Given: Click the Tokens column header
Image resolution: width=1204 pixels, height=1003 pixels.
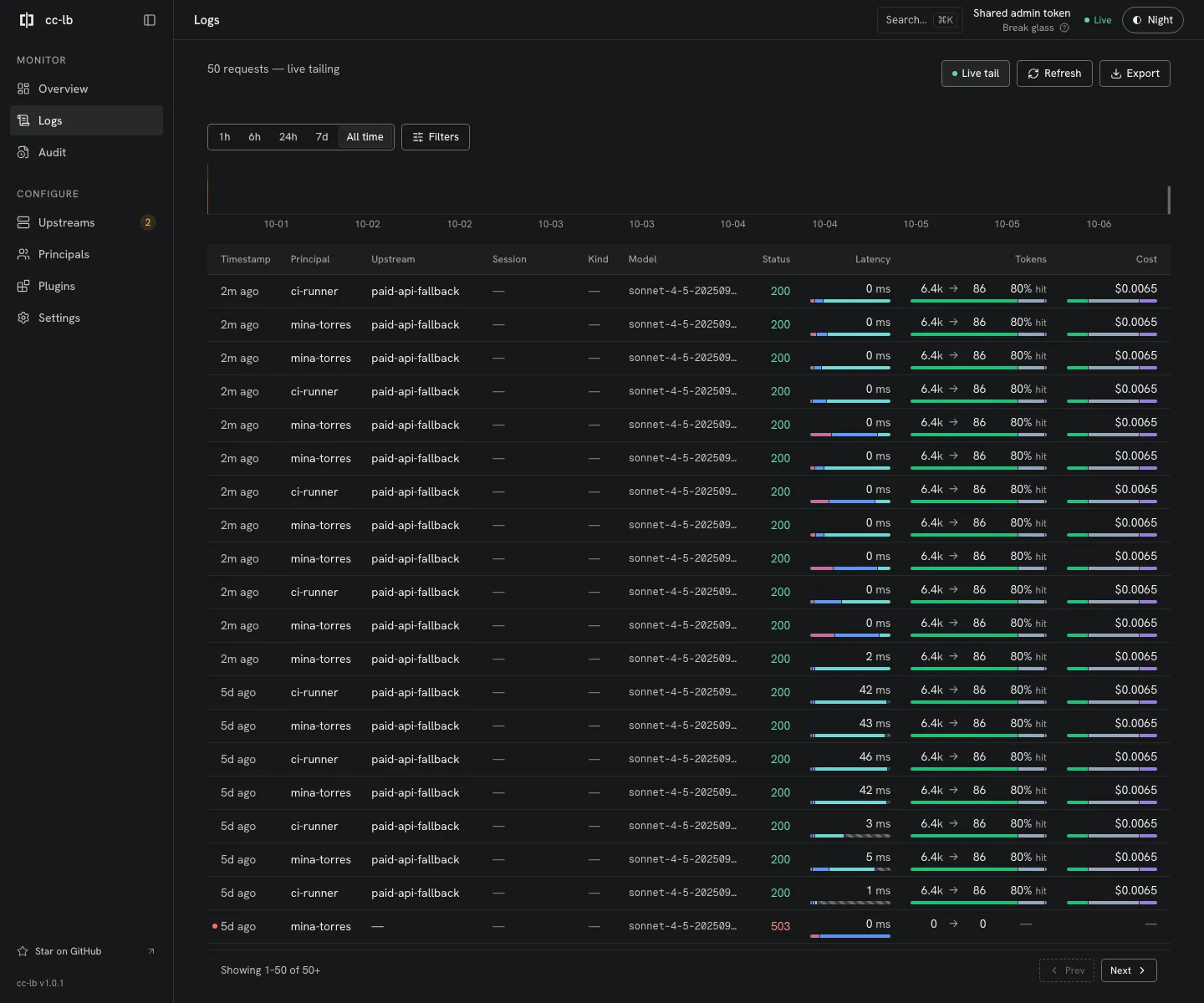Looking at the screenshot, I should point(1031,259).
